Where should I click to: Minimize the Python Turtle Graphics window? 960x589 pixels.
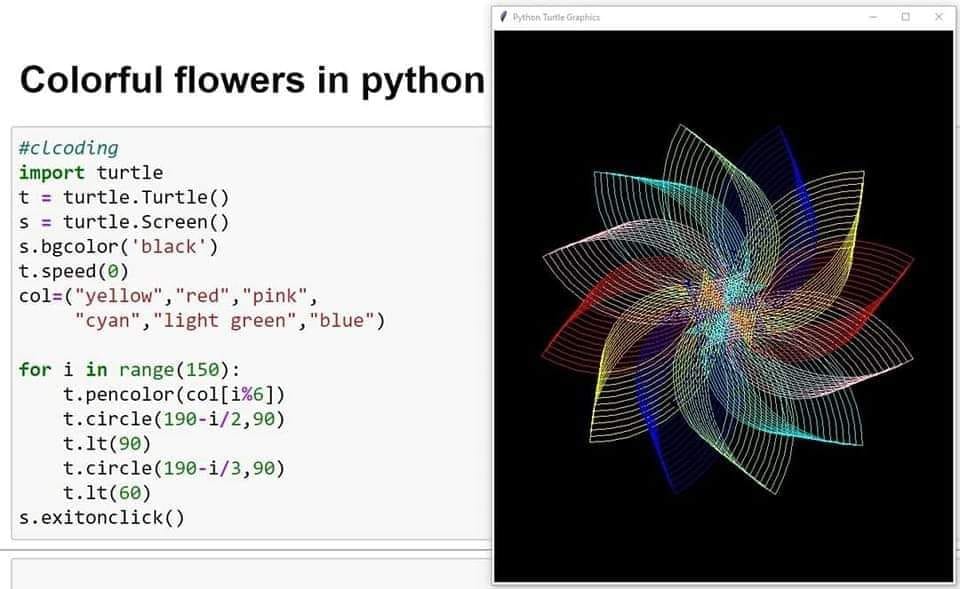[x=873, y=17]
